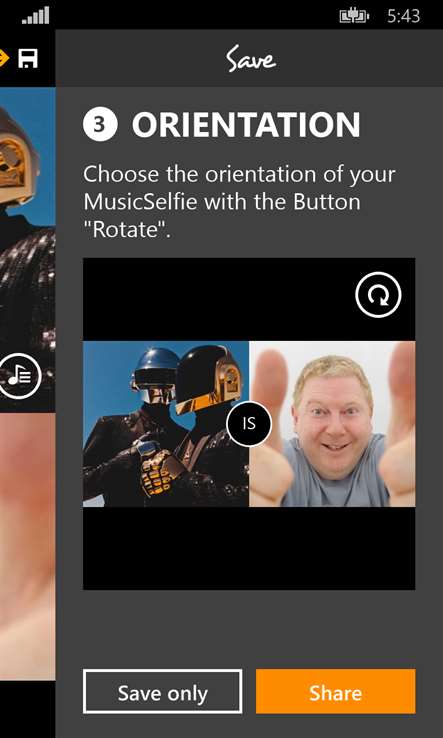Tap the skin-toned background photo at lower left
Screen dimensions: 443x738
pyautogui.click(x=28, y=546)
